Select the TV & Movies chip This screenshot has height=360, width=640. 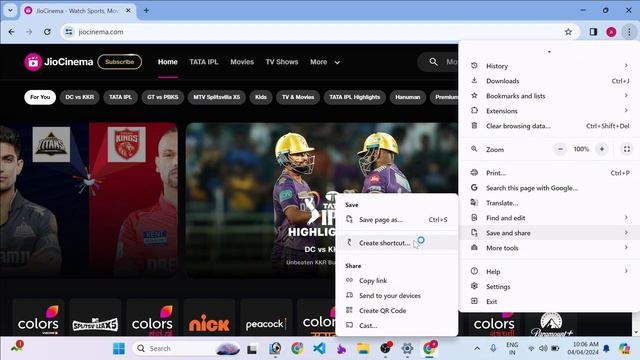298,97
